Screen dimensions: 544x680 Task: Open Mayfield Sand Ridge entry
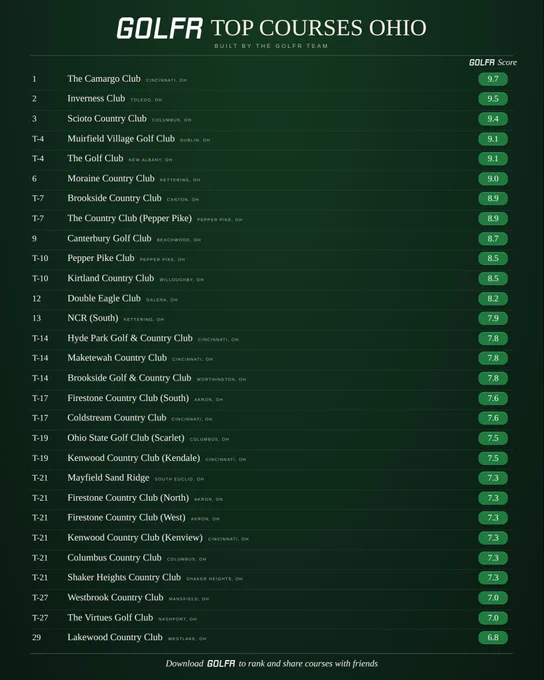pos(108,477)
